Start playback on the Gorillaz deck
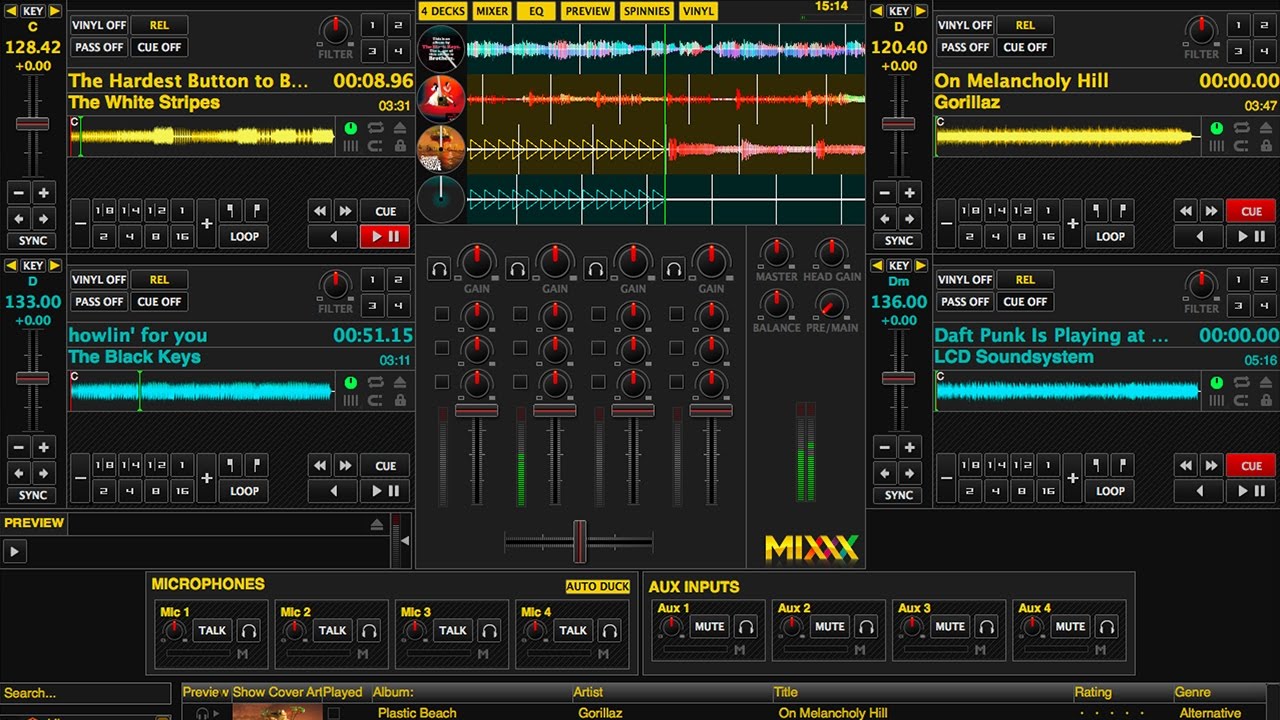Viewport: 1280px width, 720px height. click(1251, 237)
